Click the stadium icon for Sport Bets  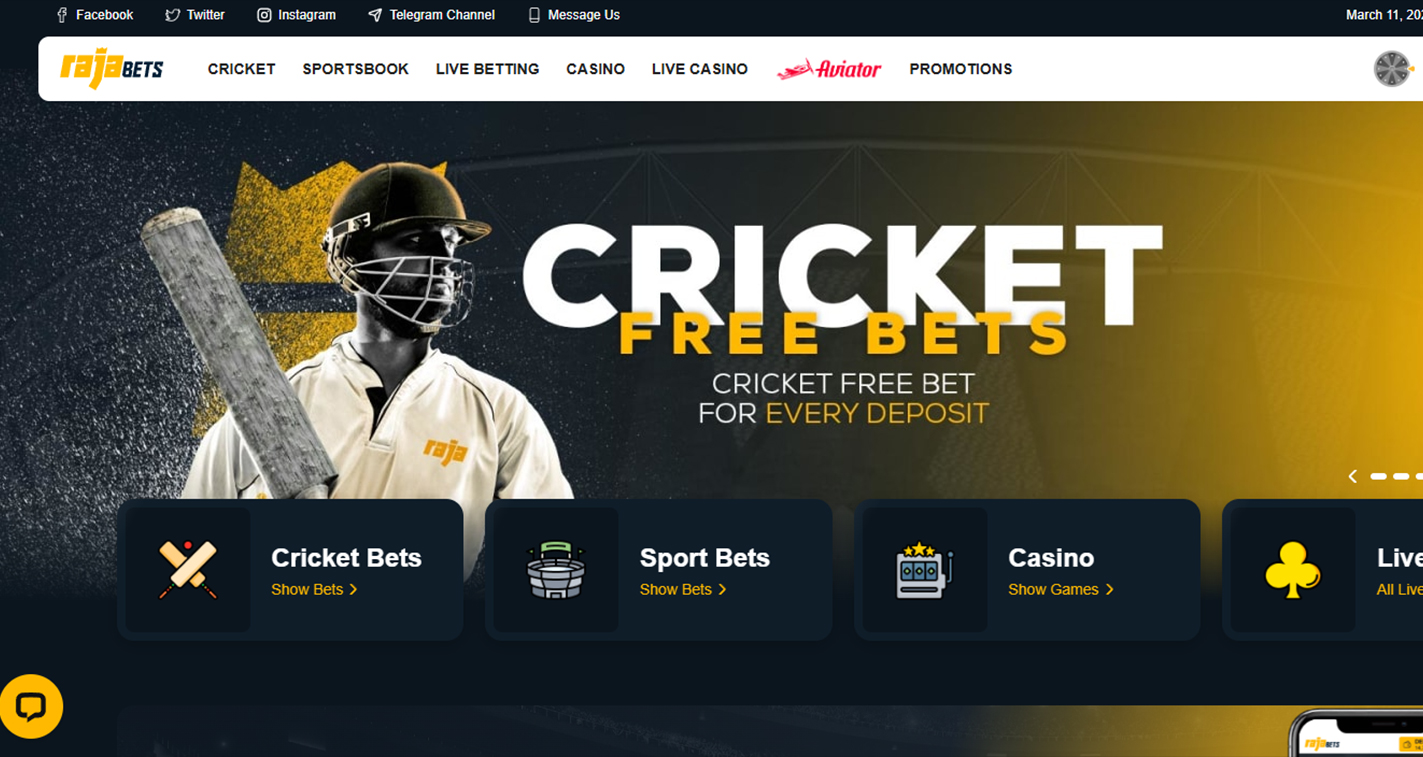556,569
